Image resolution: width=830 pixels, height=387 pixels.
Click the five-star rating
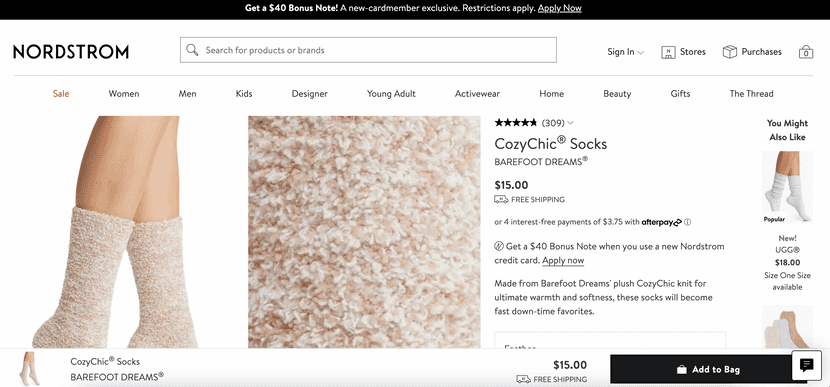coord(516,123)
